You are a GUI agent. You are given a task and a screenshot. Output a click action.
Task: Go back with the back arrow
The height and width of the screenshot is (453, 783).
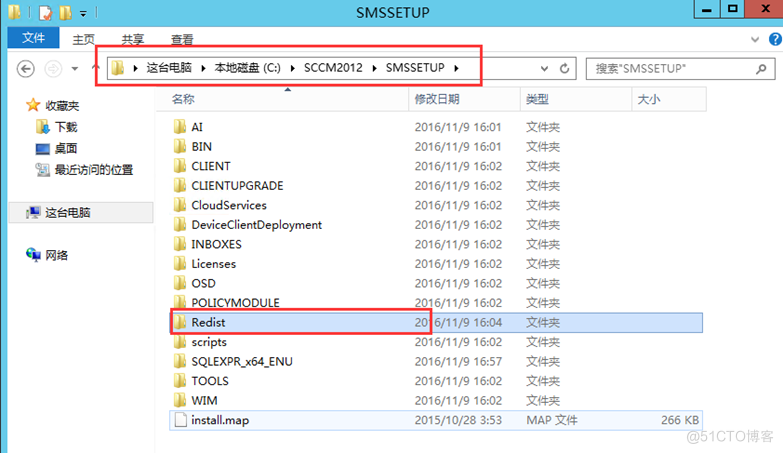25,68
